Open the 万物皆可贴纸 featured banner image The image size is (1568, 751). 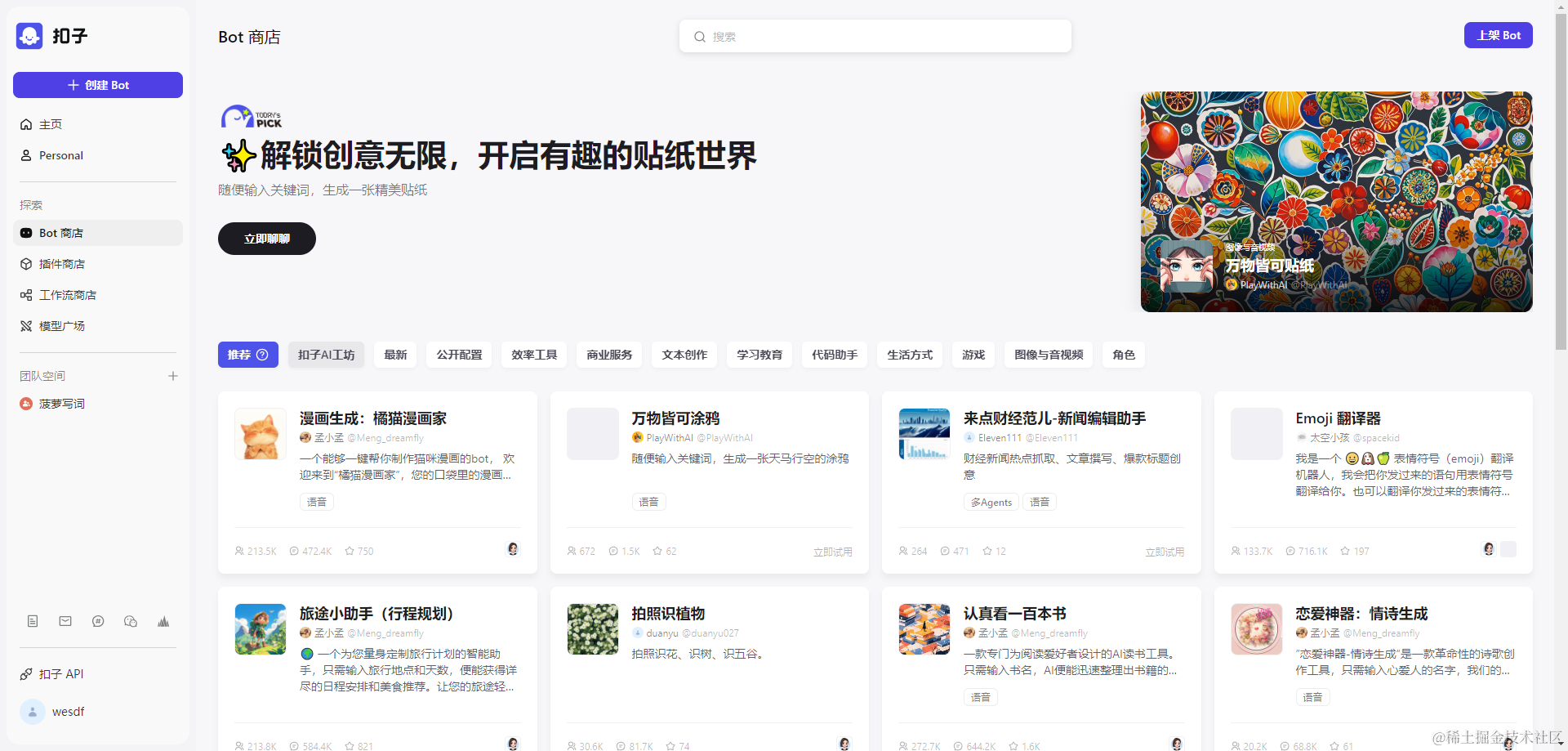(x=1337, y=202)
